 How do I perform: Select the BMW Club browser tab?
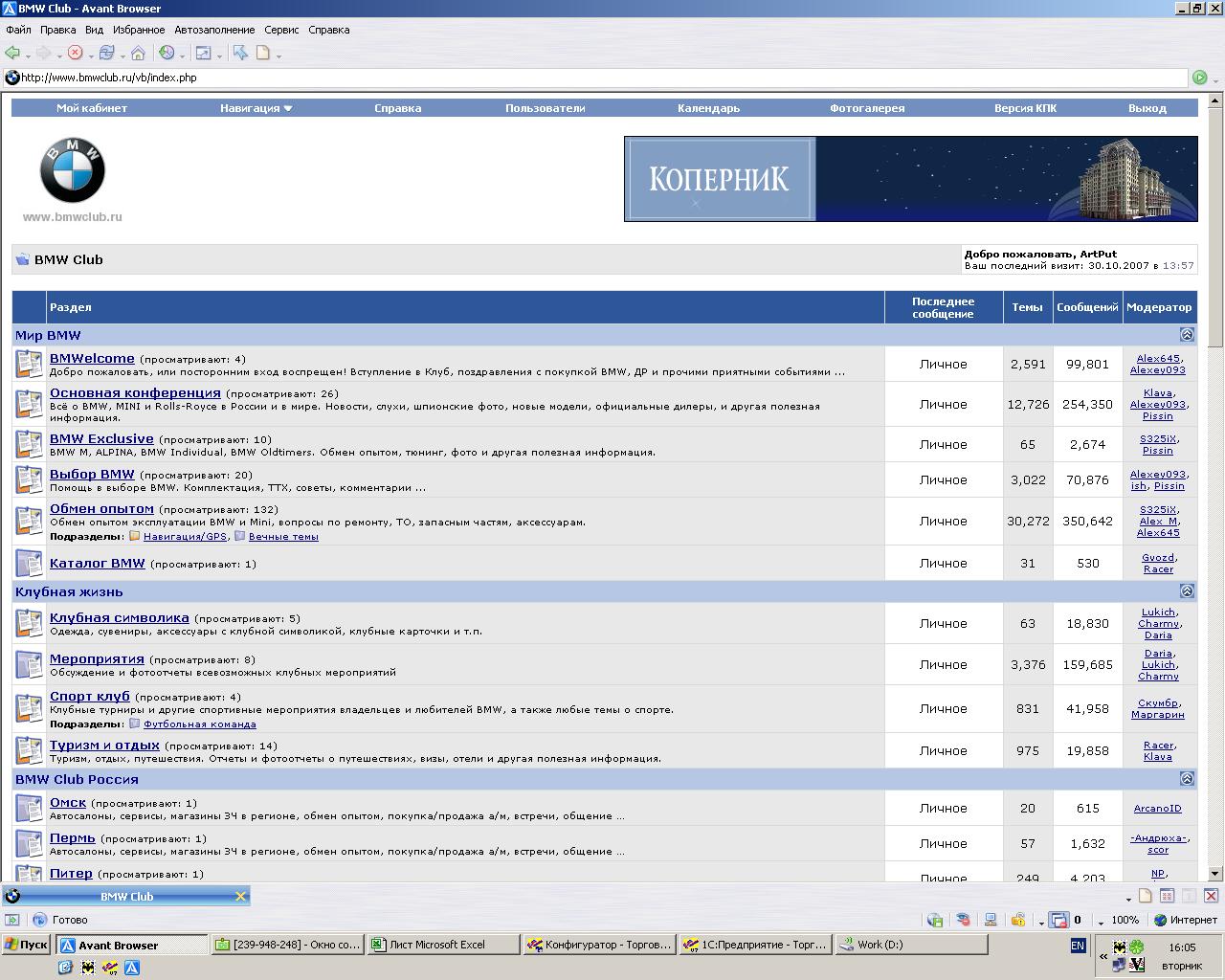pyautogui.click(x=126, y=897)
